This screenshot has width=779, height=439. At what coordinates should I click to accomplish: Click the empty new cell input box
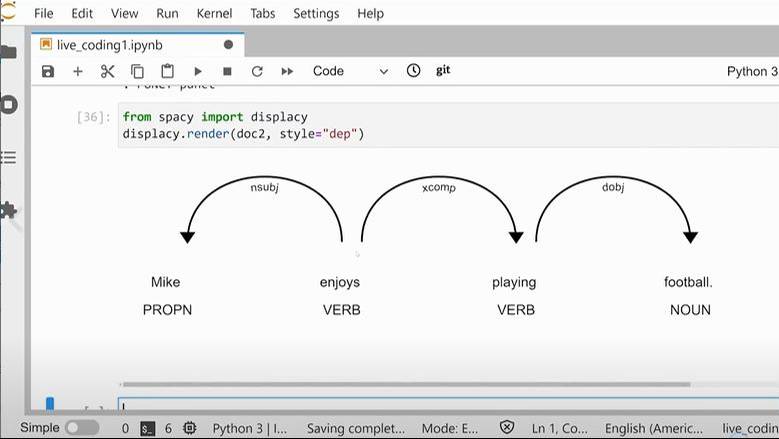pos(448,405)
